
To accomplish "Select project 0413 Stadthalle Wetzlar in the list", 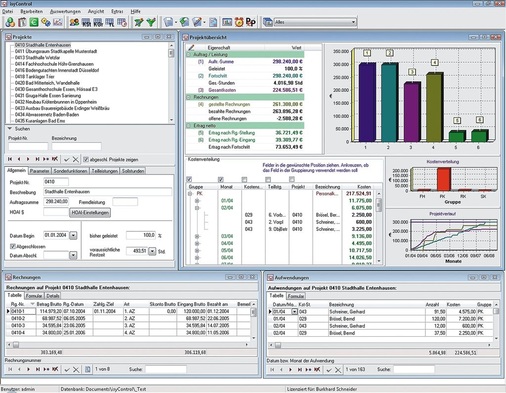I will tap(37, 58).
